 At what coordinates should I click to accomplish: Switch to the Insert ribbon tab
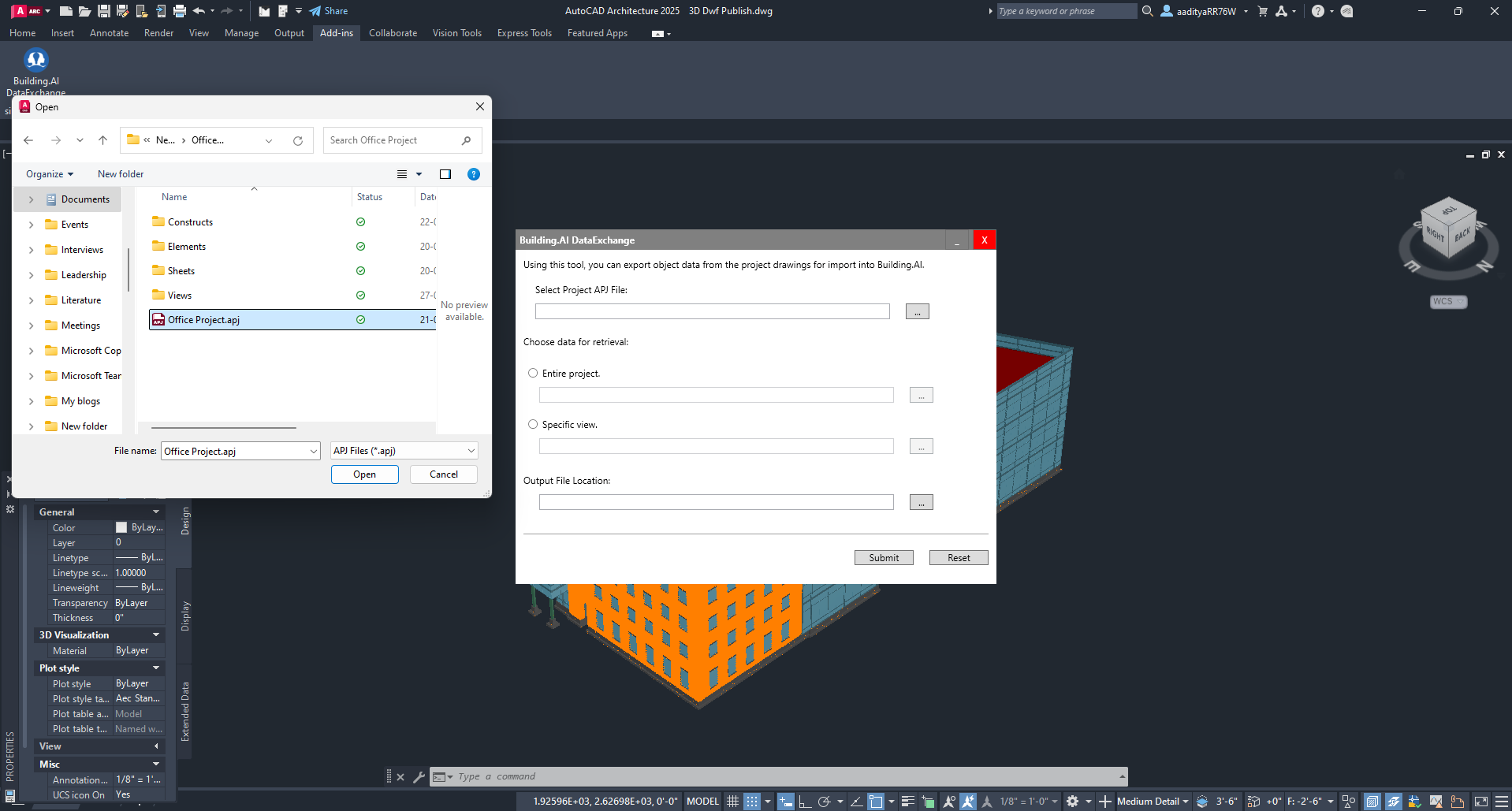click(62, 33)
